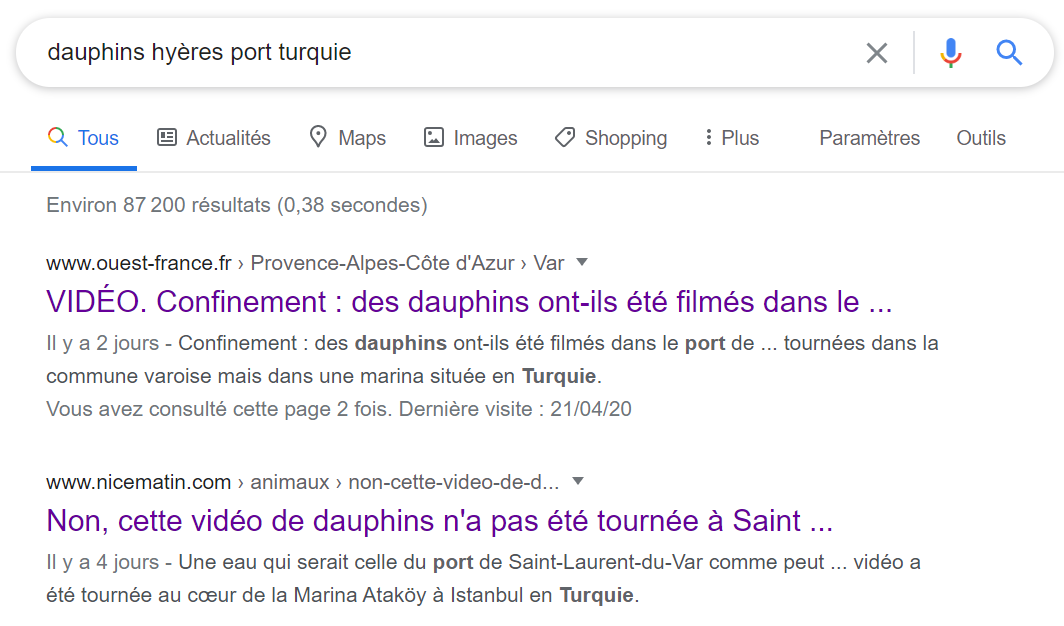This screenshot has height=626, width=1064.
Task: Click 'Vous avez consulté cette page 2 fois' note
Action: click(339, 409)
